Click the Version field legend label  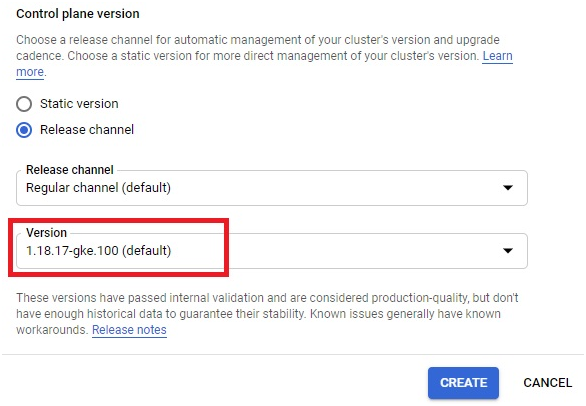tap(46, 233)
